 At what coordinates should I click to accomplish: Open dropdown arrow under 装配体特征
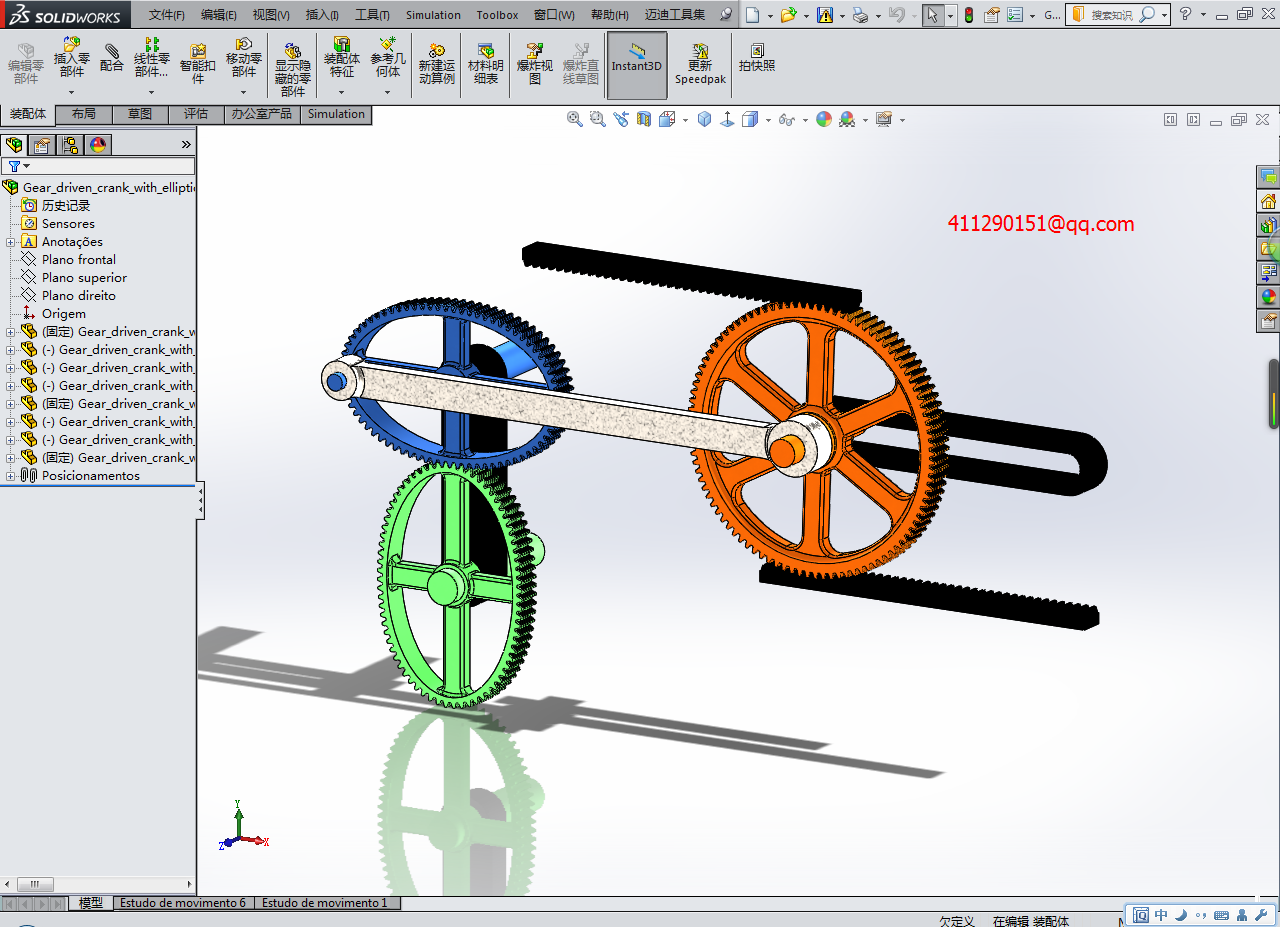pos(342,92)
